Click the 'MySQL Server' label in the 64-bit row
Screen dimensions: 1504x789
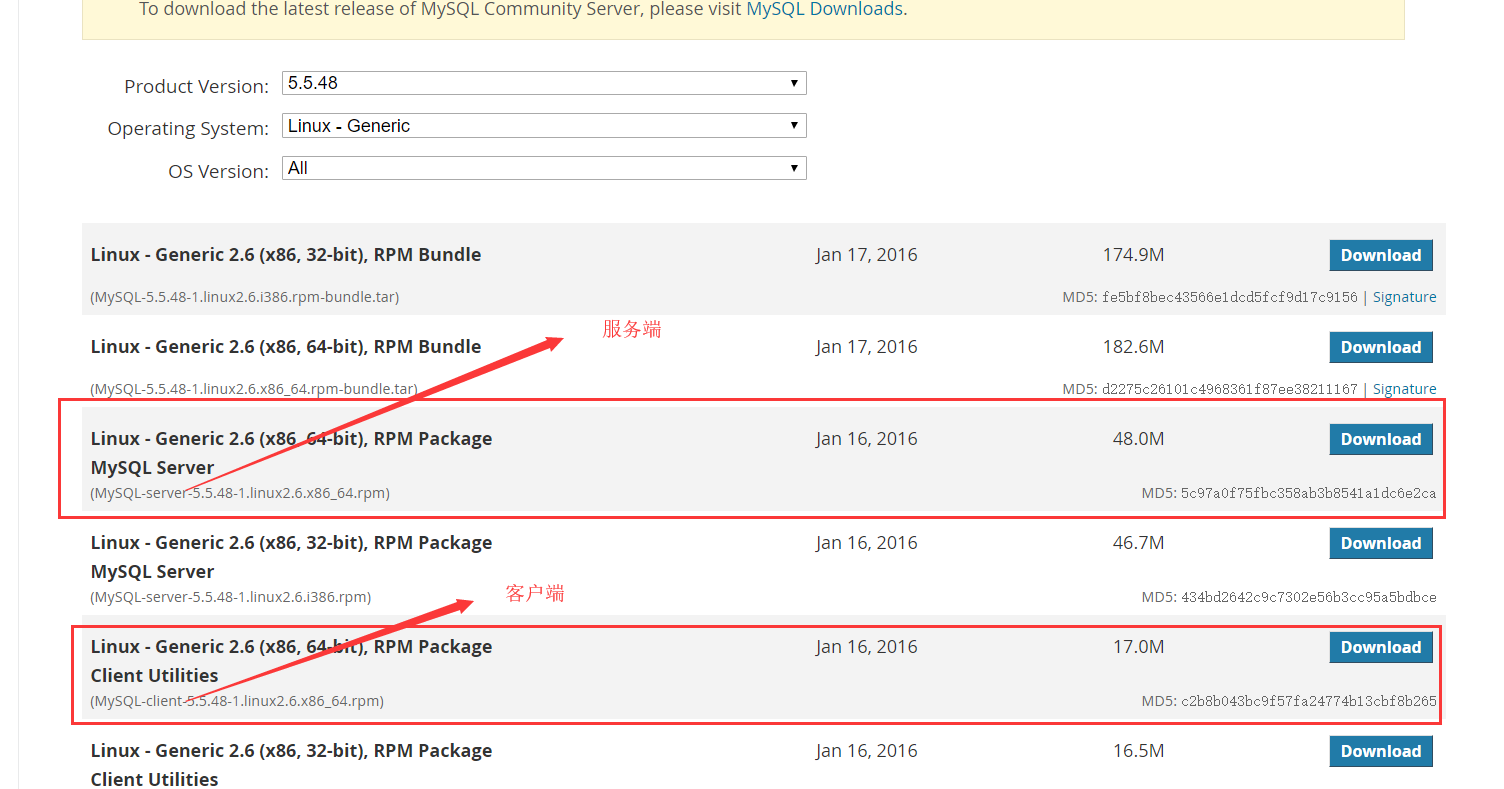(152, 468)
